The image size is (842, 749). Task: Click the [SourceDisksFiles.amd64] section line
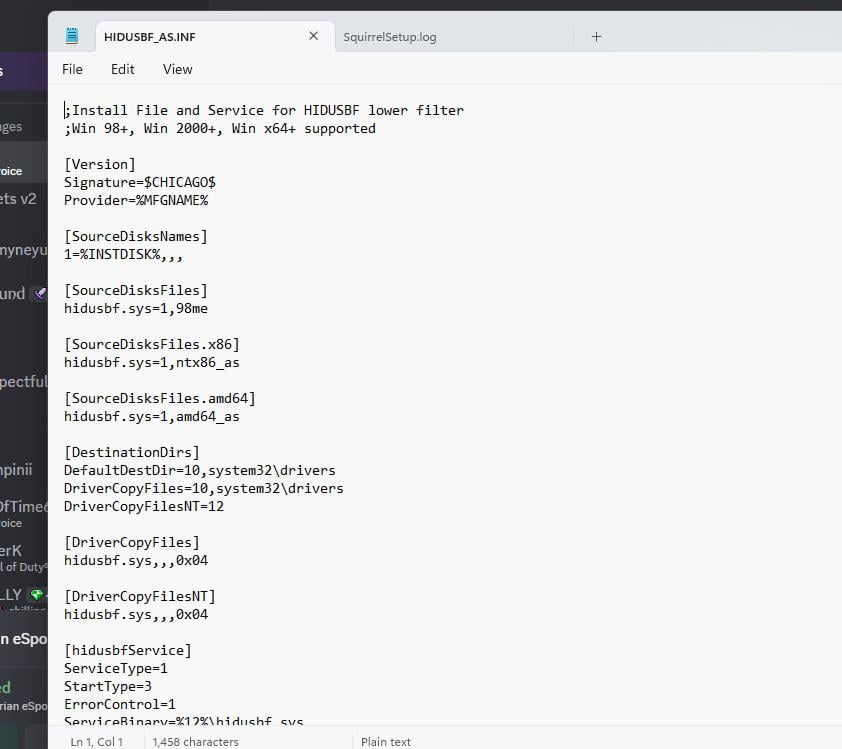click(x=160, y=398)
